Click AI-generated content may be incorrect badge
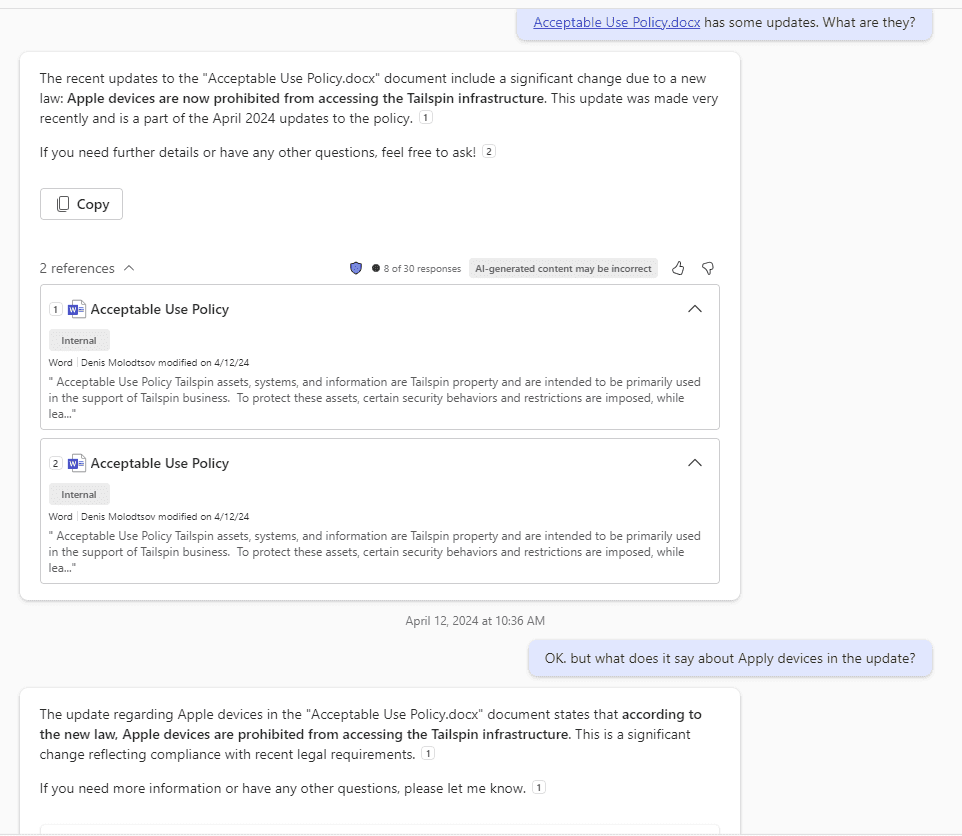Image resolution: width=962 pixels, height=836 pixels. pos(563,269)
